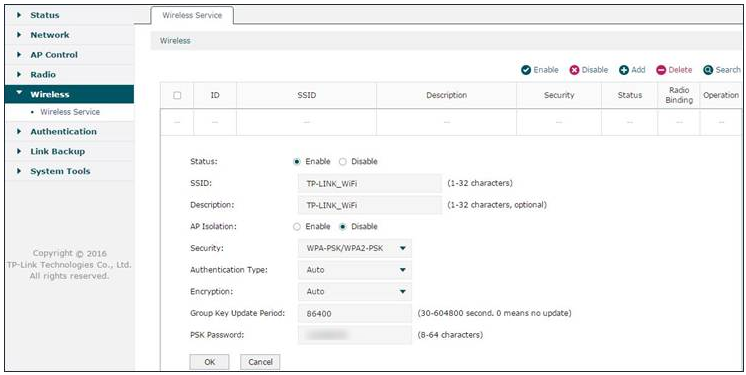The height and width of the screenshot is (375, 746).
Task: Click the '(1-32 characters, optional)' hint text
Action: point(497,205)
